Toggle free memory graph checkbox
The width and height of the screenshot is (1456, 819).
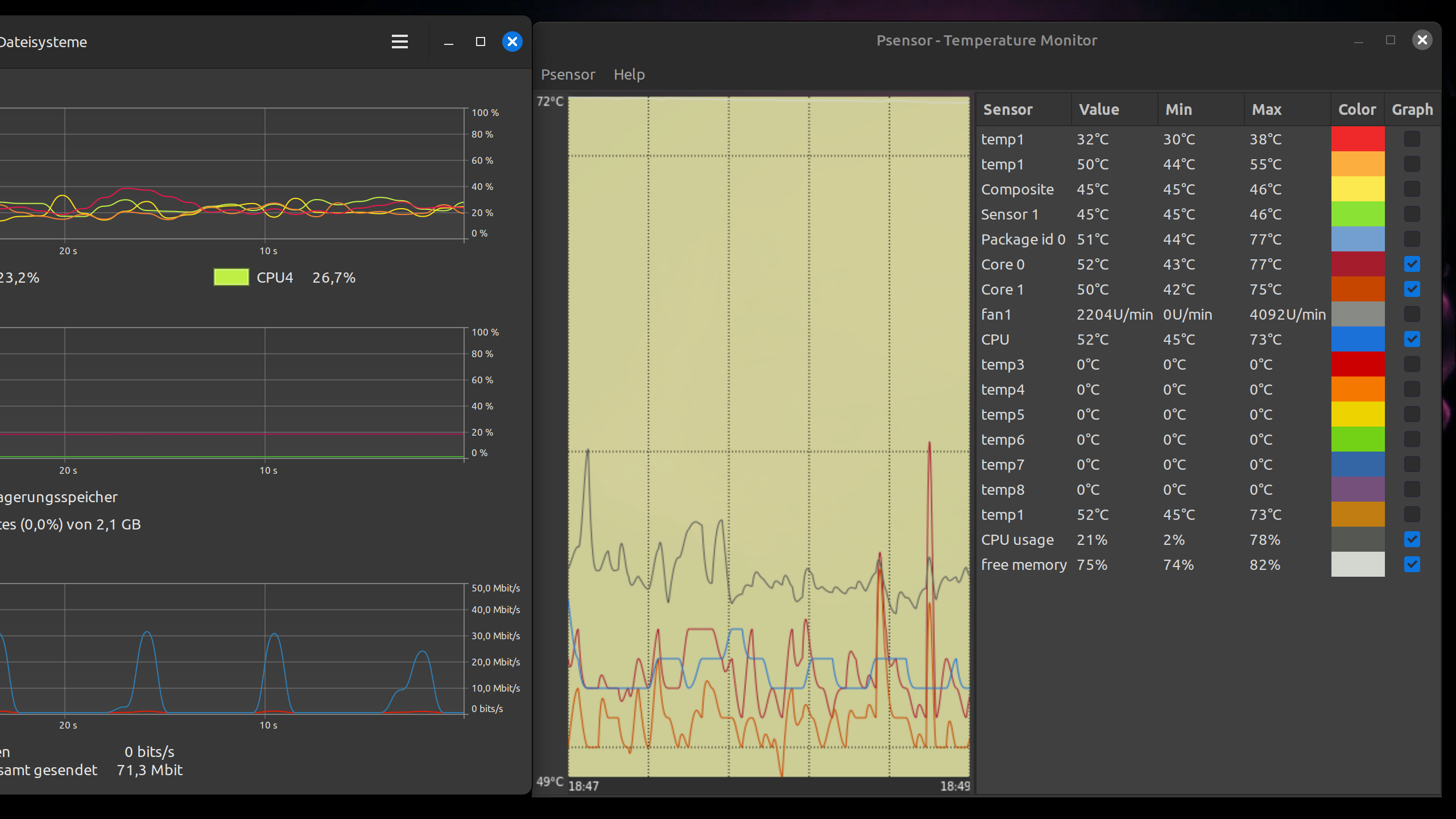pyautogui.click(x=1412, y=564)
